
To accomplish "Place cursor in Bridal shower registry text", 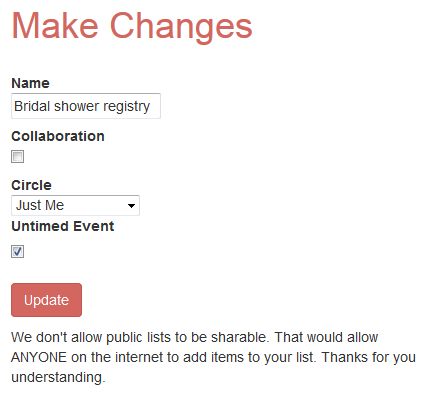I will pos(82,106).
